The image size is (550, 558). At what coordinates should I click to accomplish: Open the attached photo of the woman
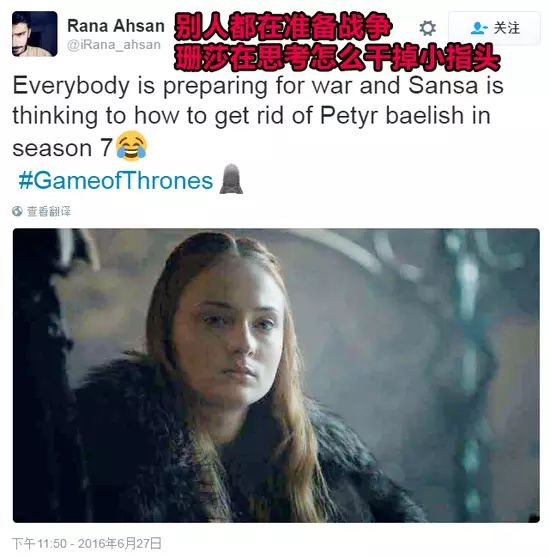[276, 375]
